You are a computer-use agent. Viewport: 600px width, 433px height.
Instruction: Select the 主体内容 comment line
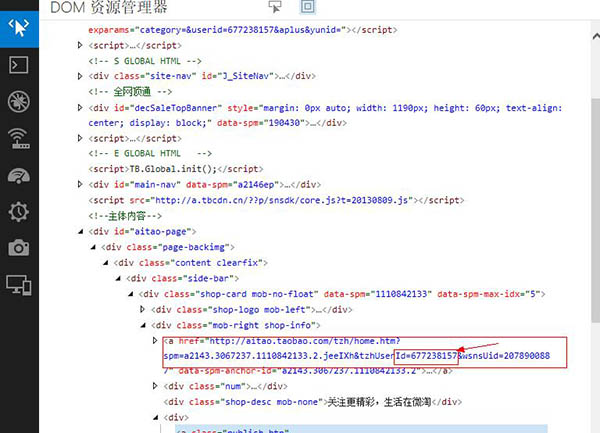125,216
